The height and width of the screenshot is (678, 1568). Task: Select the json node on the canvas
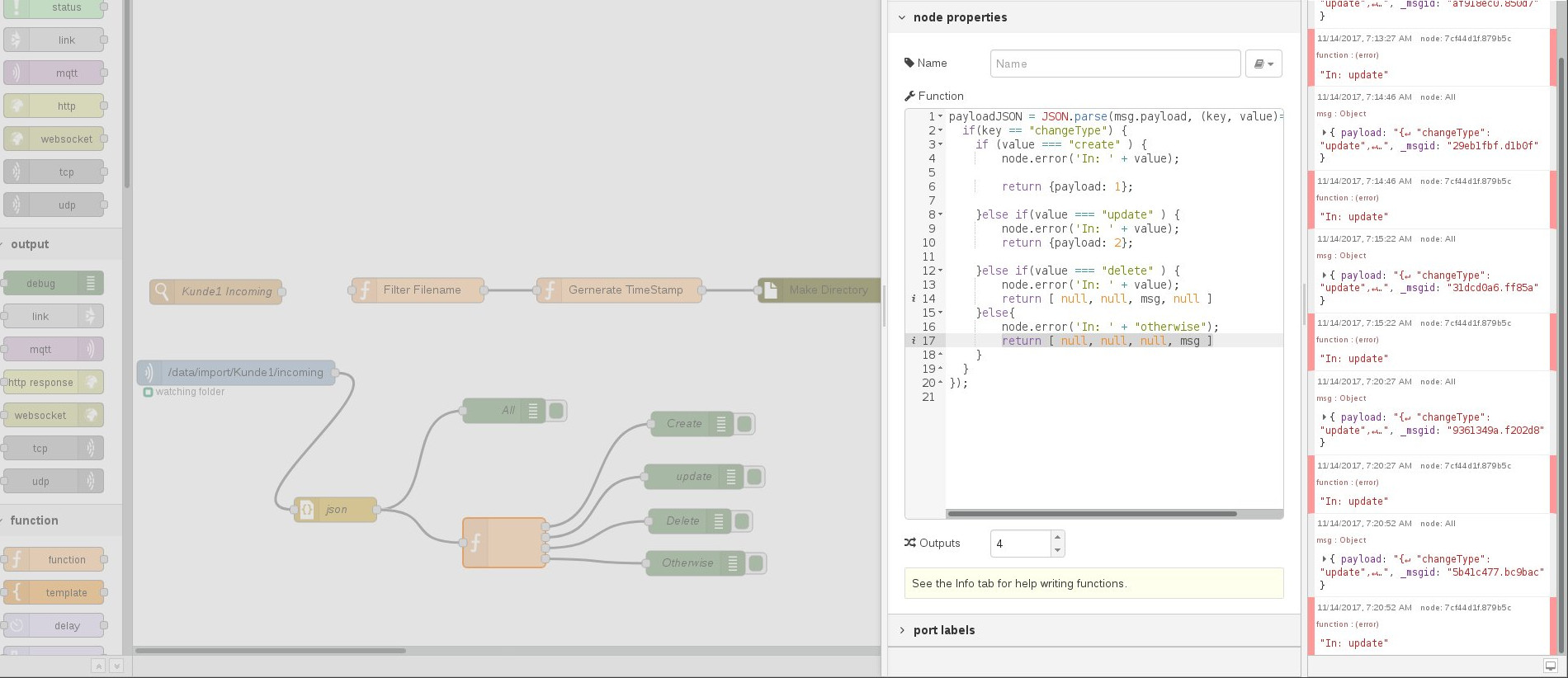[x=335, y=509]
